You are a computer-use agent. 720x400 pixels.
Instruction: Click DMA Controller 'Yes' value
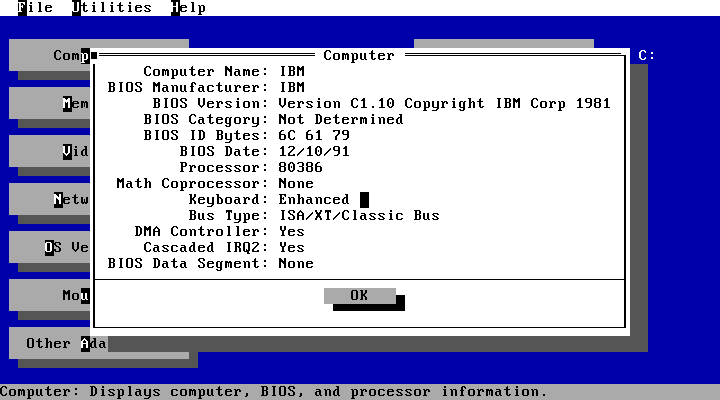[x=292, y=231]
